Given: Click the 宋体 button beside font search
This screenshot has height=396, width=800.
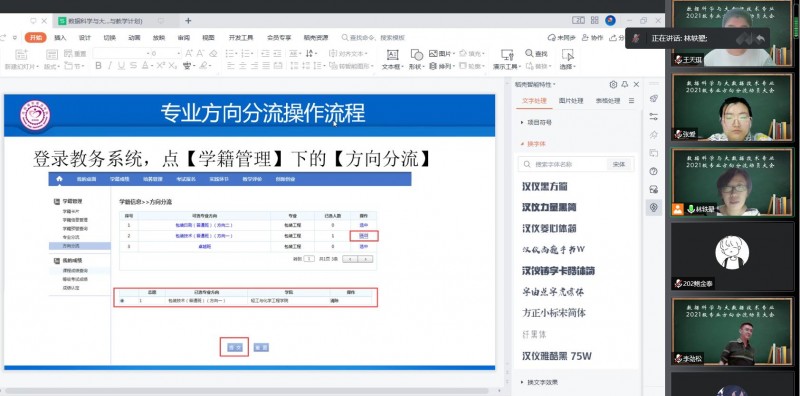Looking at the screenshot, I should coord(619,164).
